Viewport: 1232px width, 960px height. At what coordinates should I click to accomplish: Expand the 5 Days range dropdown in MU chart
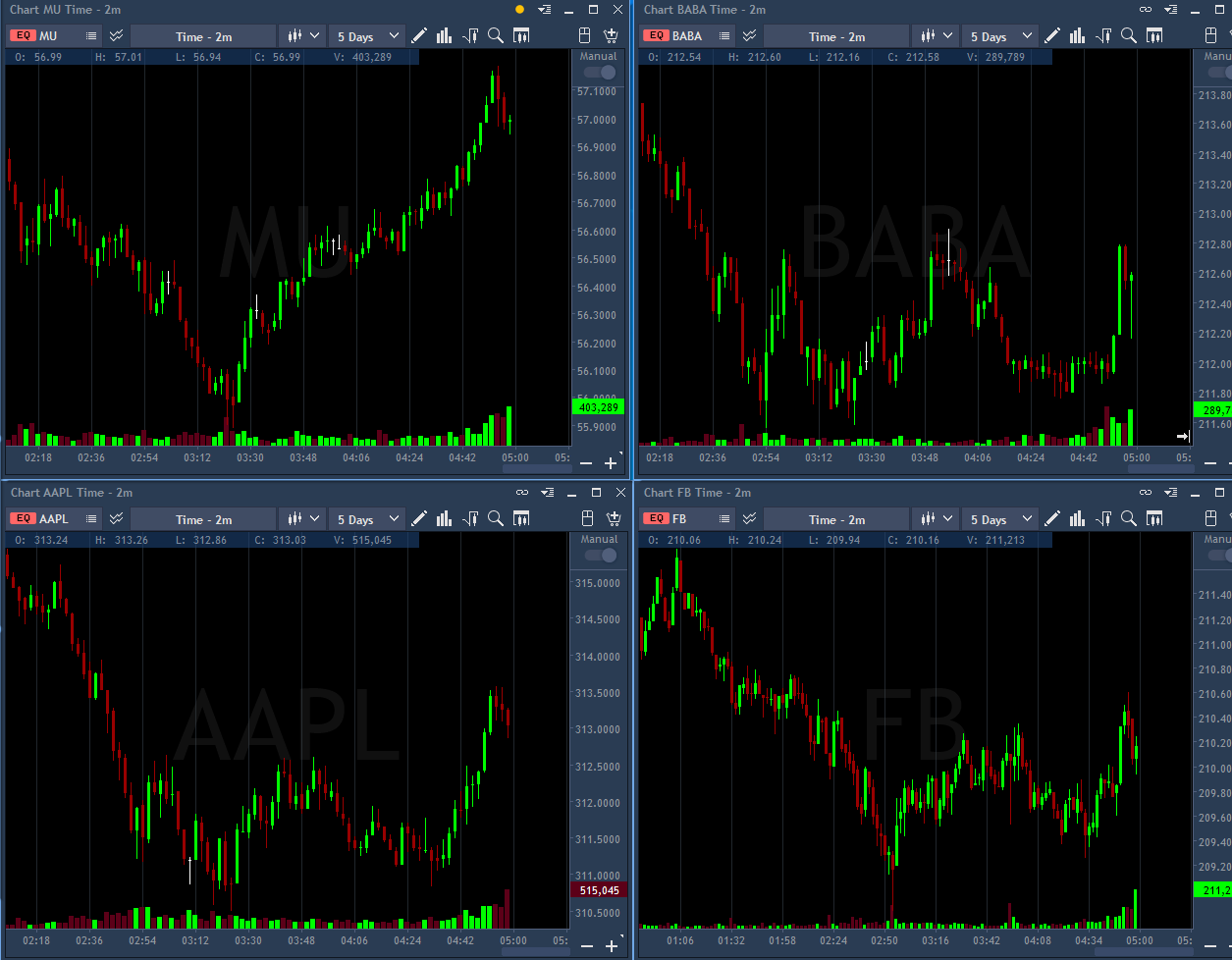click(x=368, y=36)
